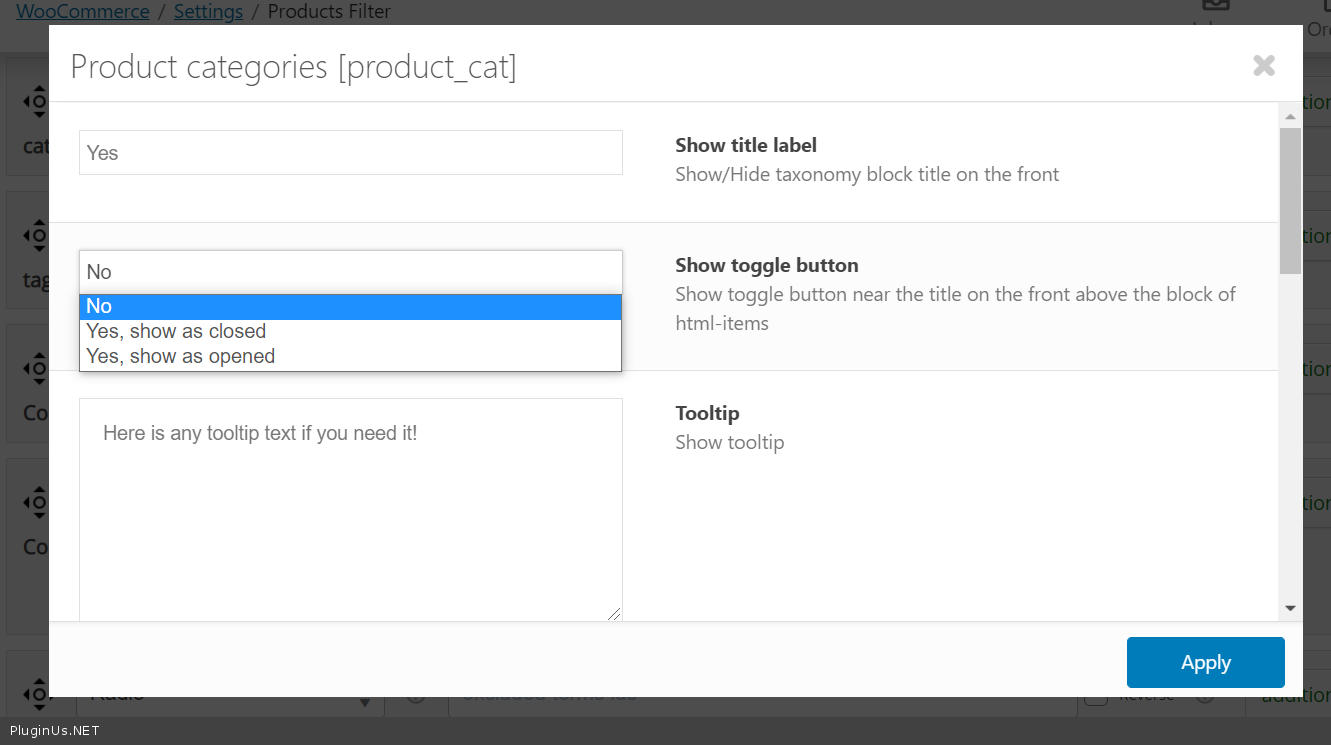Click the tooltip textarea's resize grip
Screen dimensions: 1331x745
(x=614, y=613)
